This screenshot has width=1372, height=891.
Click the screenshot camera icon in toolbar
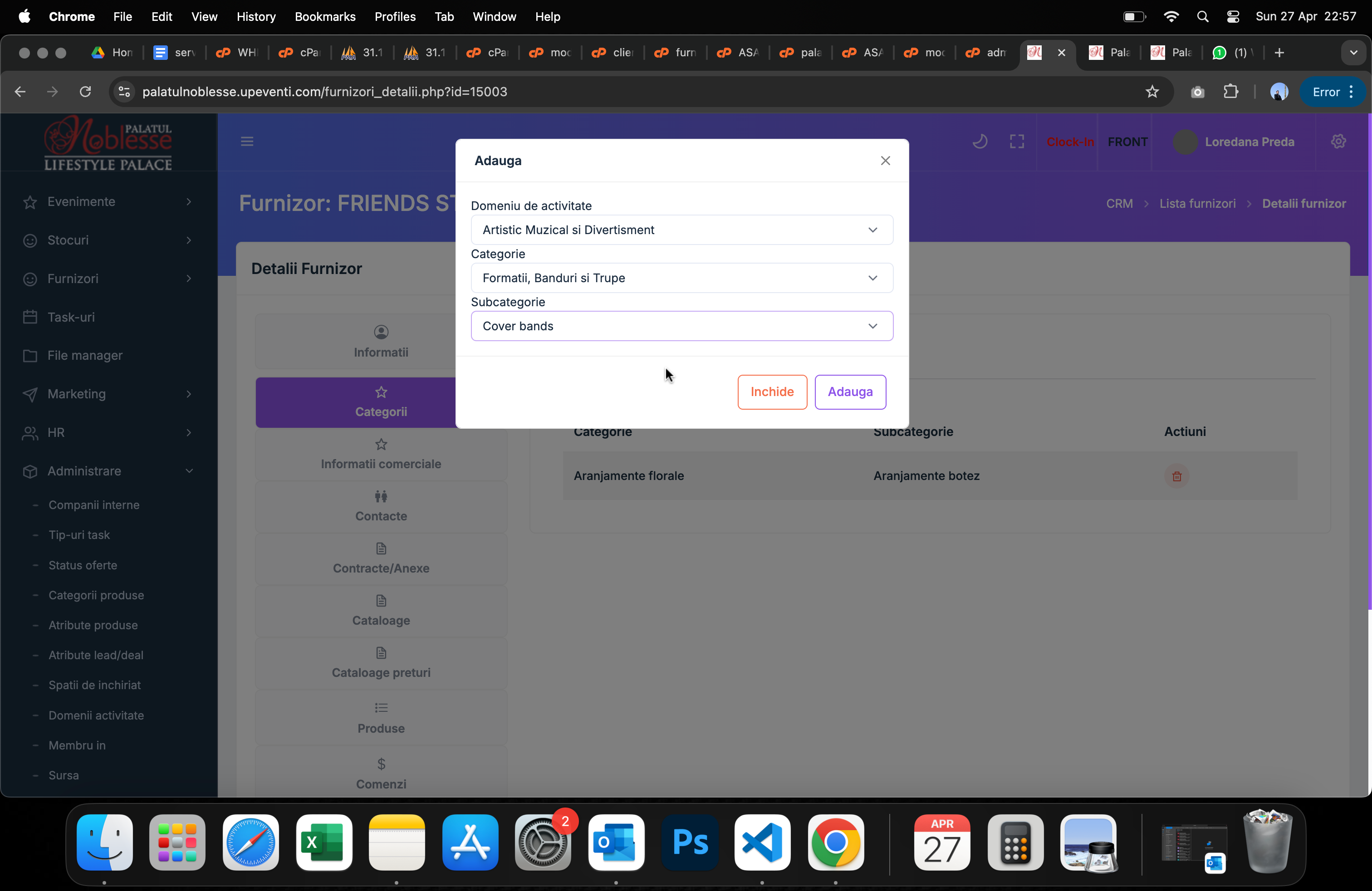[x=1197, y=92]
